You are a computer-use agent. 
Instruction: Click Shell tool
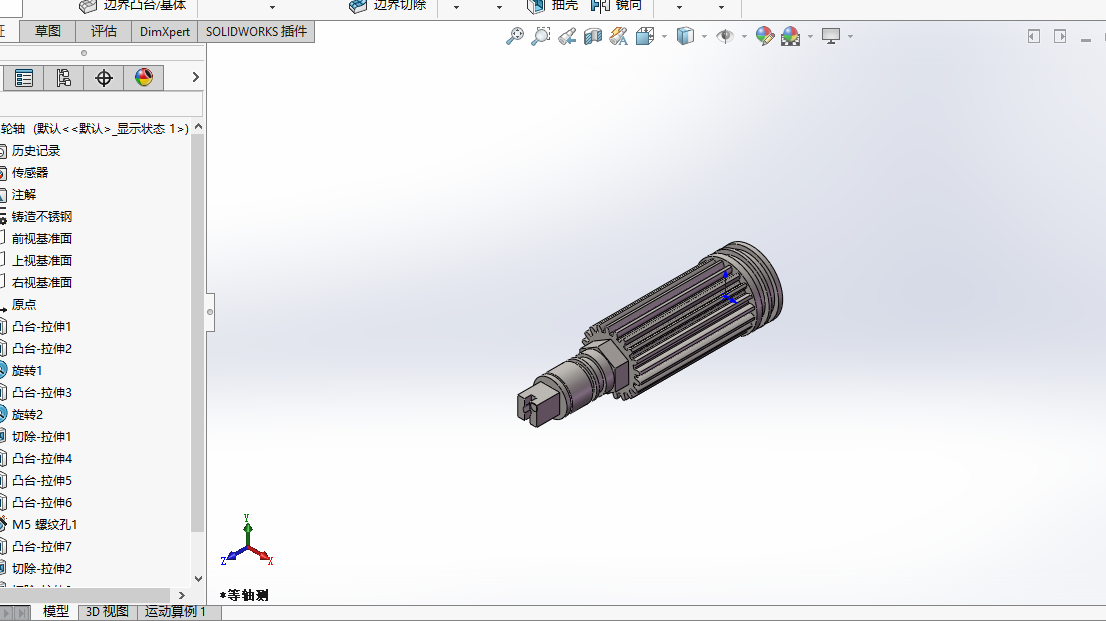coord(553,6)
